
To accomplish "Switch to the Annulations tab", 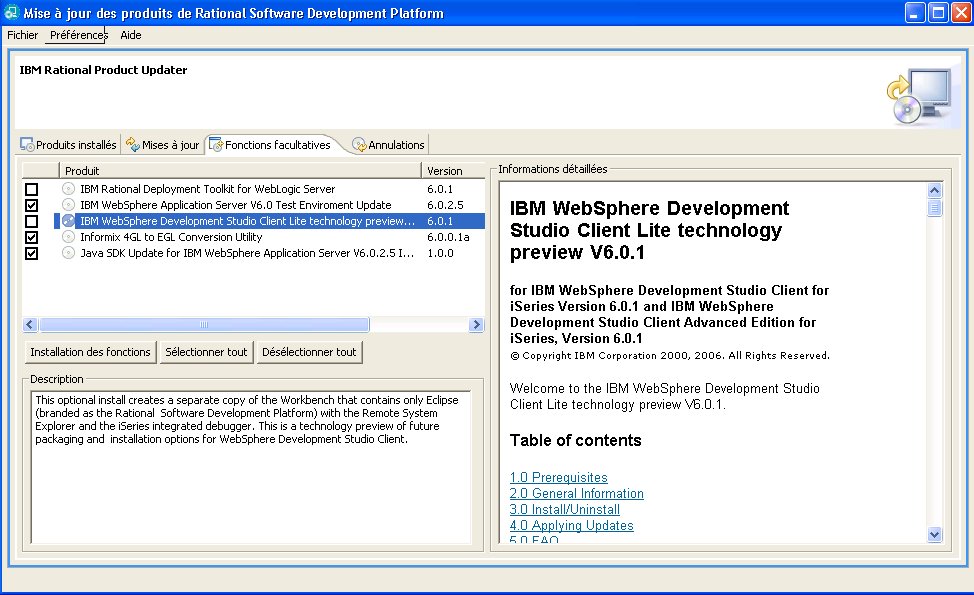I will click(389, 145).
